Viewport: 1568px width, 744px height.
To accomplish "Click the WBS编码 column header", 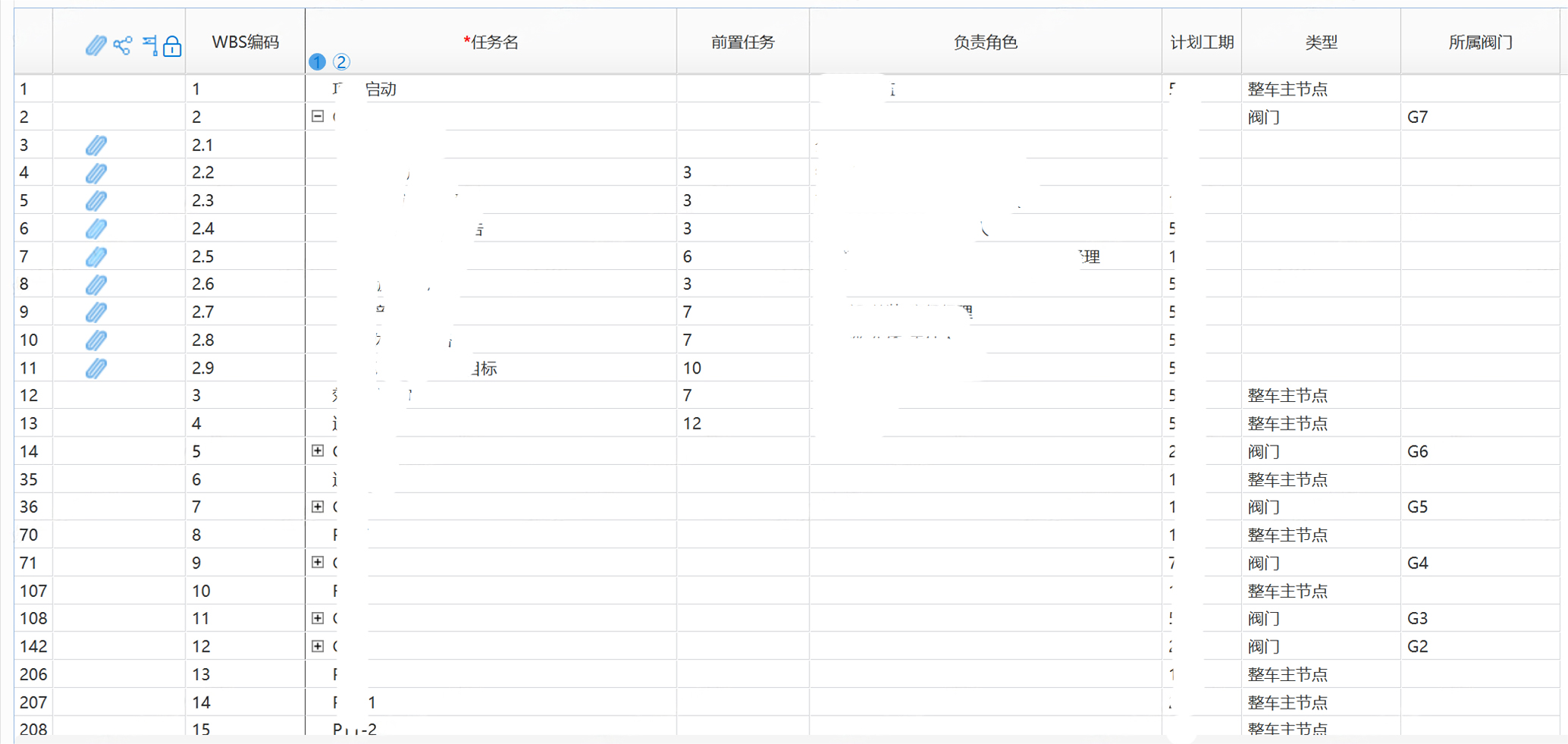I will click(x=245, y=42).
